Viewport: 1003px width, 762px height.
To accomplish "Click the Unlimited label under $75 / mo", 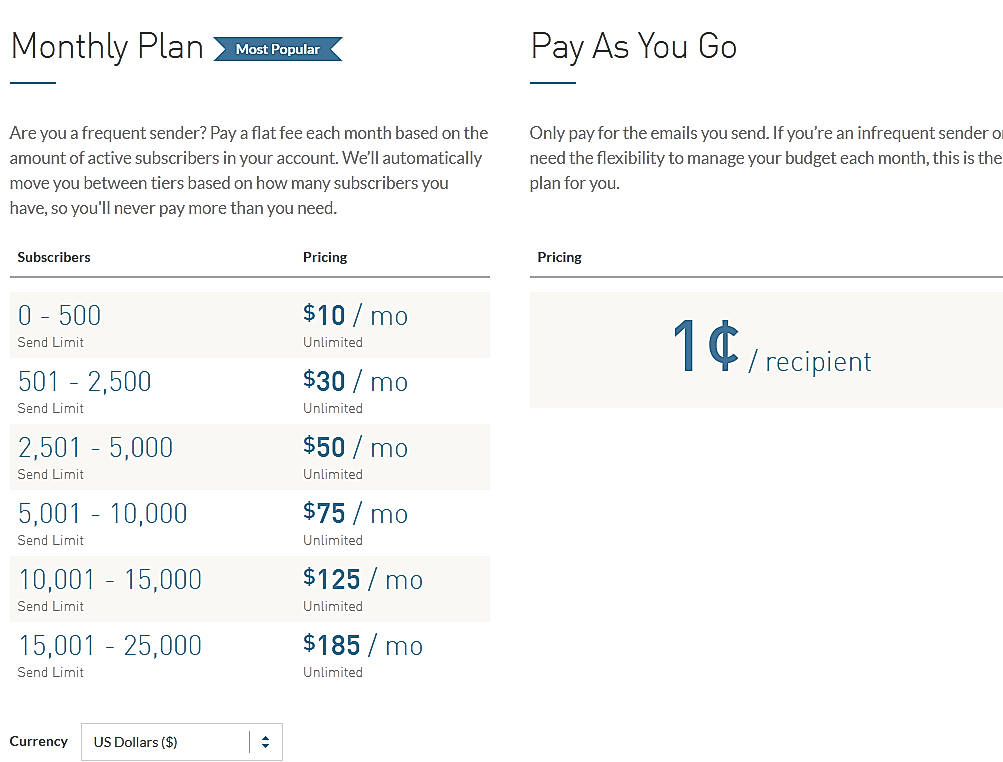I will click(333, 540).
